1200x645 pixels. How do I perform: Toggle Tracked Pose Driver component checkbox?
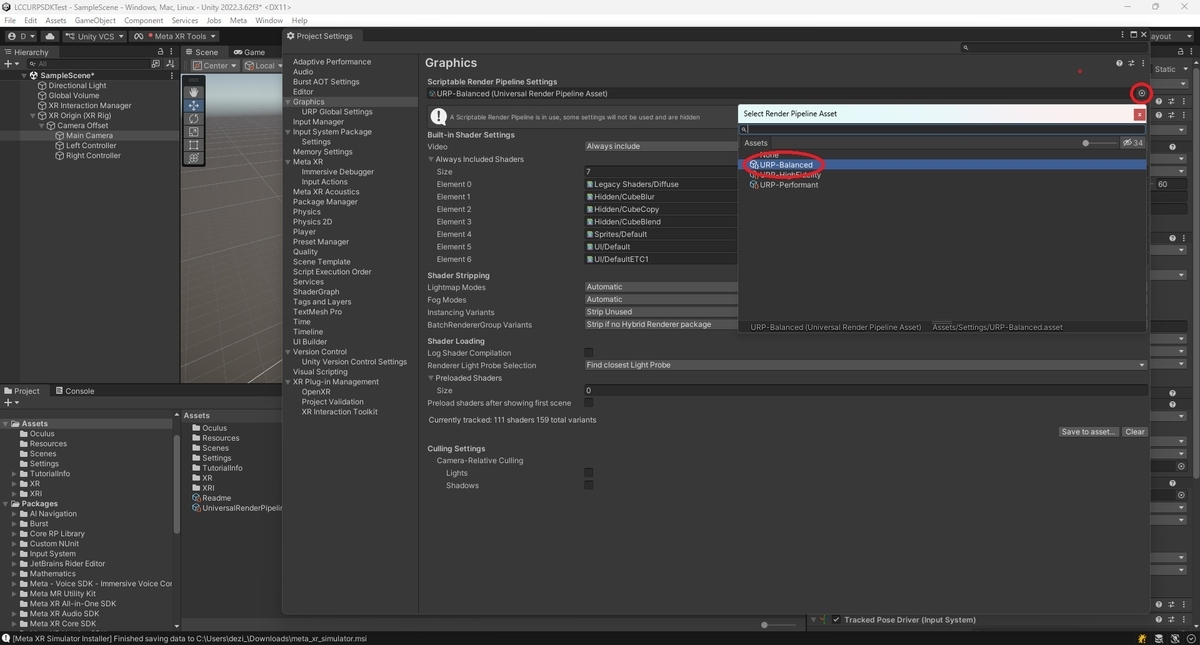click(836, 620)
